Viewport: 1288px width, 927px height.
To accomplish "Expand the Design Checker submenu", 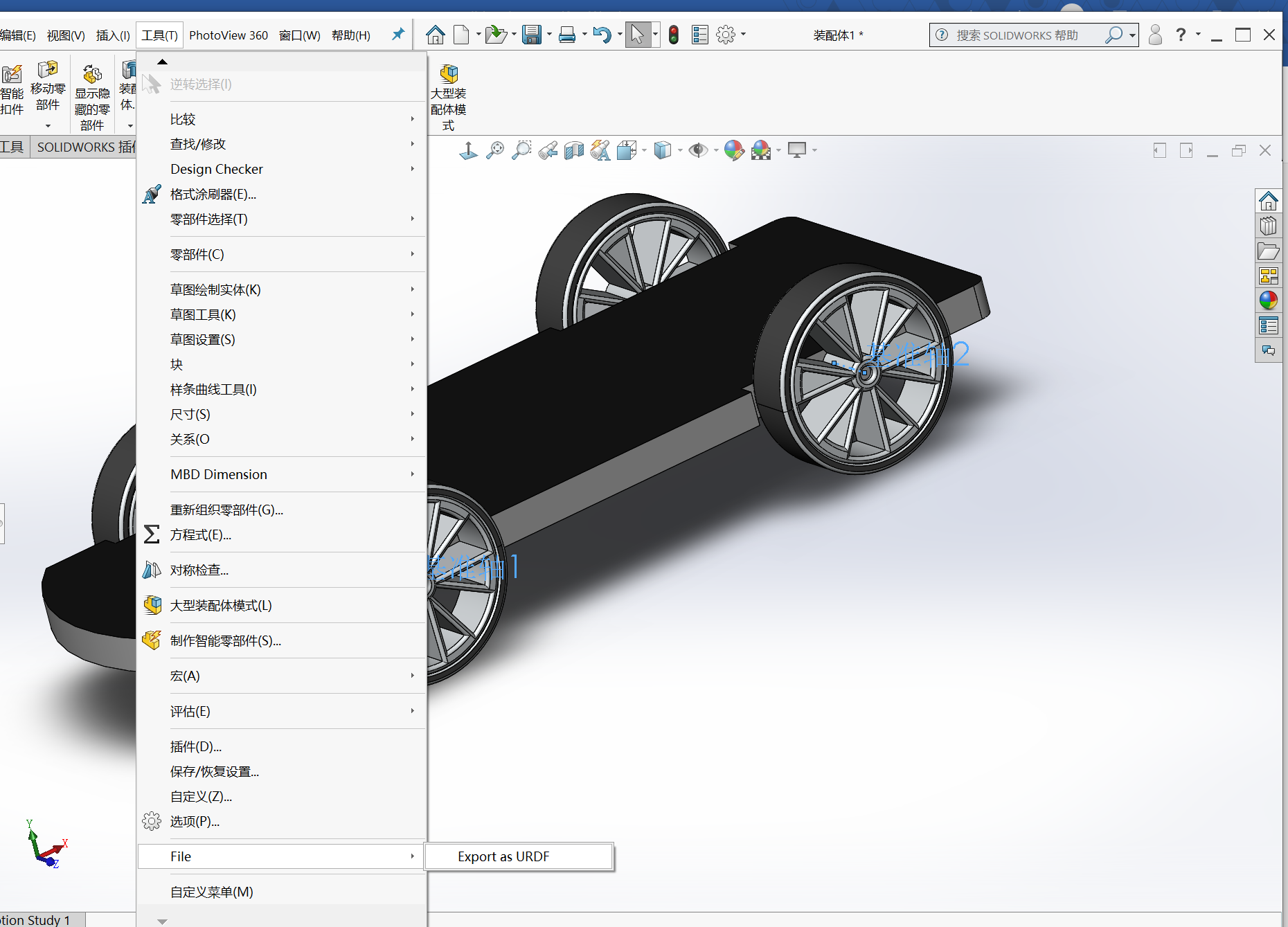I will click(x=281, y=169).
